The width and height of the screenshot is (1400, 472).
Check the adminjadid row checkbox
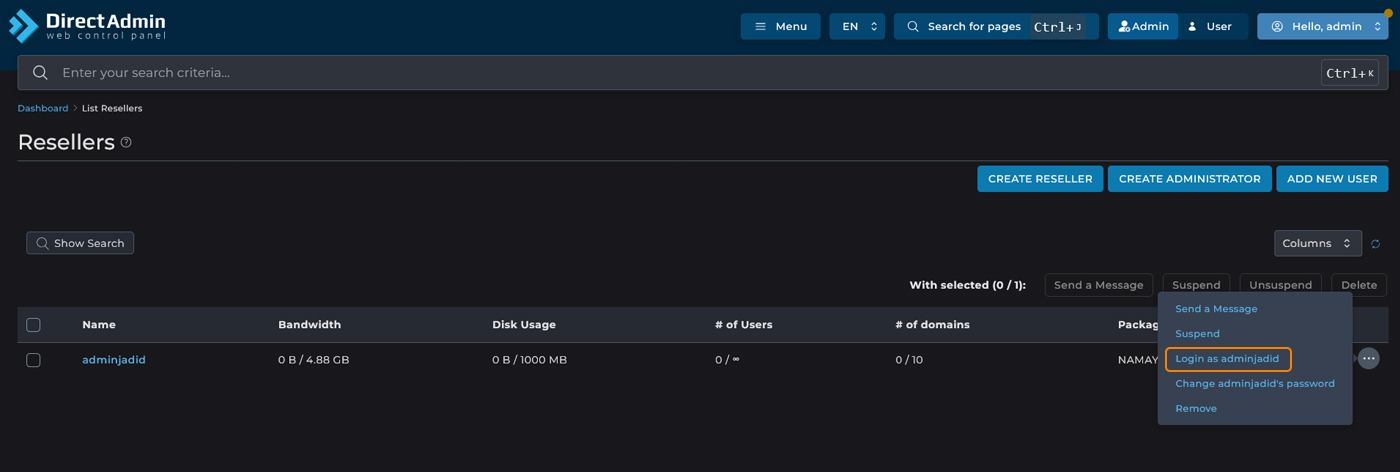33,360
